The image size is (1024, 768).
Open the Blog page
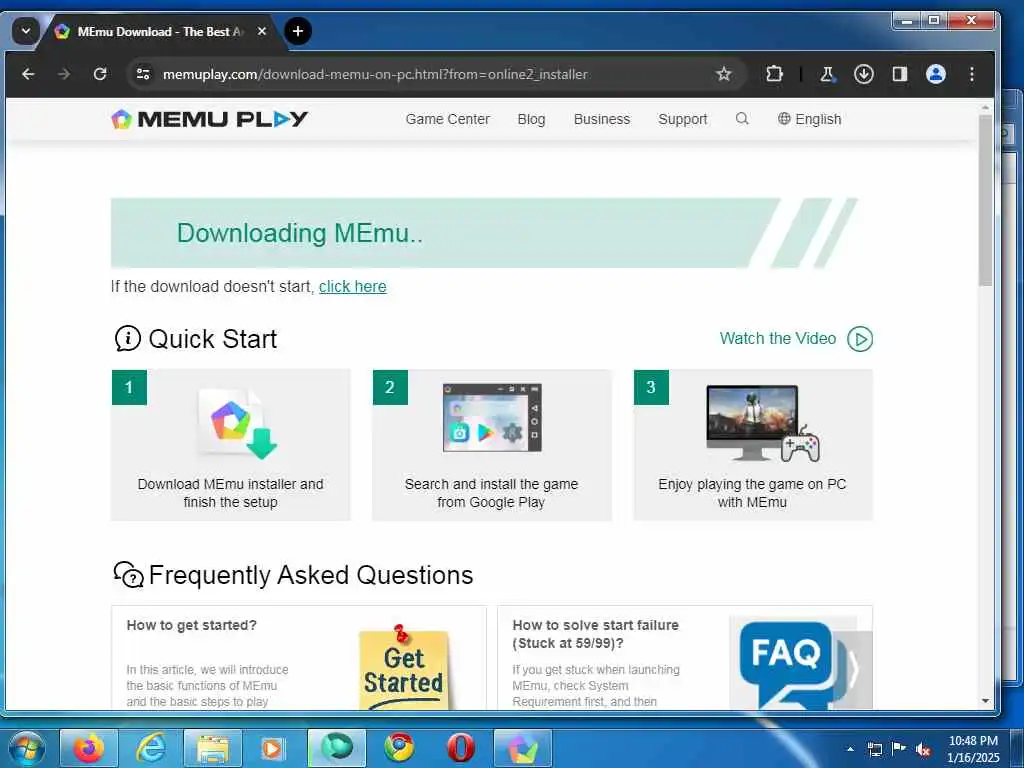pos(531,119)
